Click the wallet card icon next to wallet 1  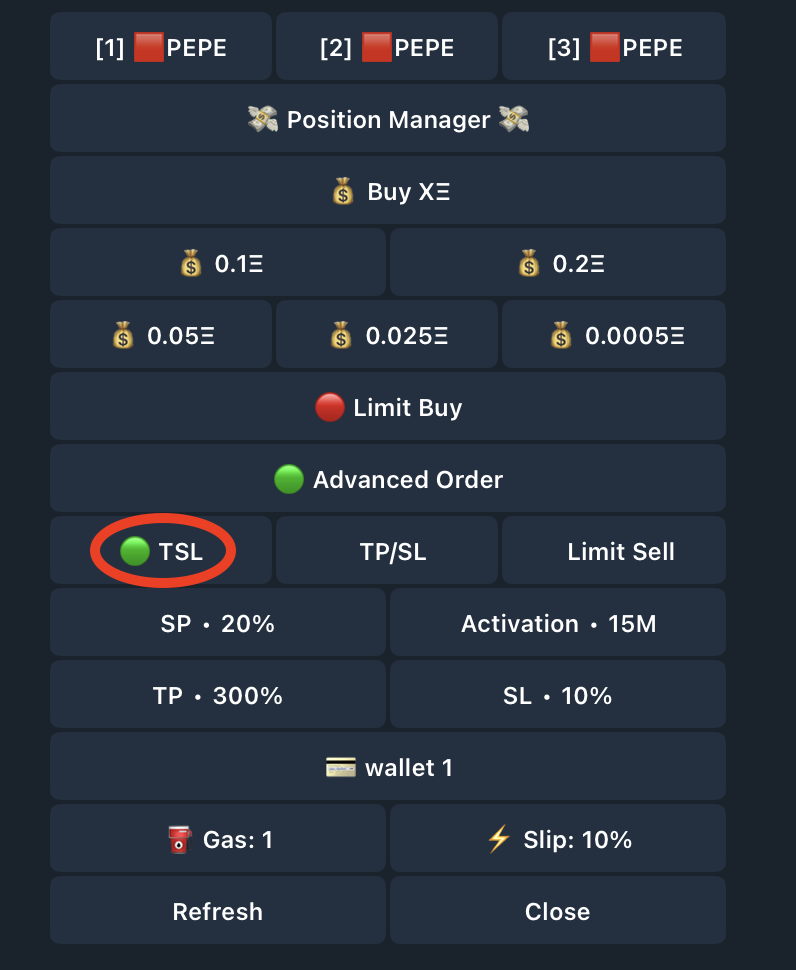(x=341, y=768)
